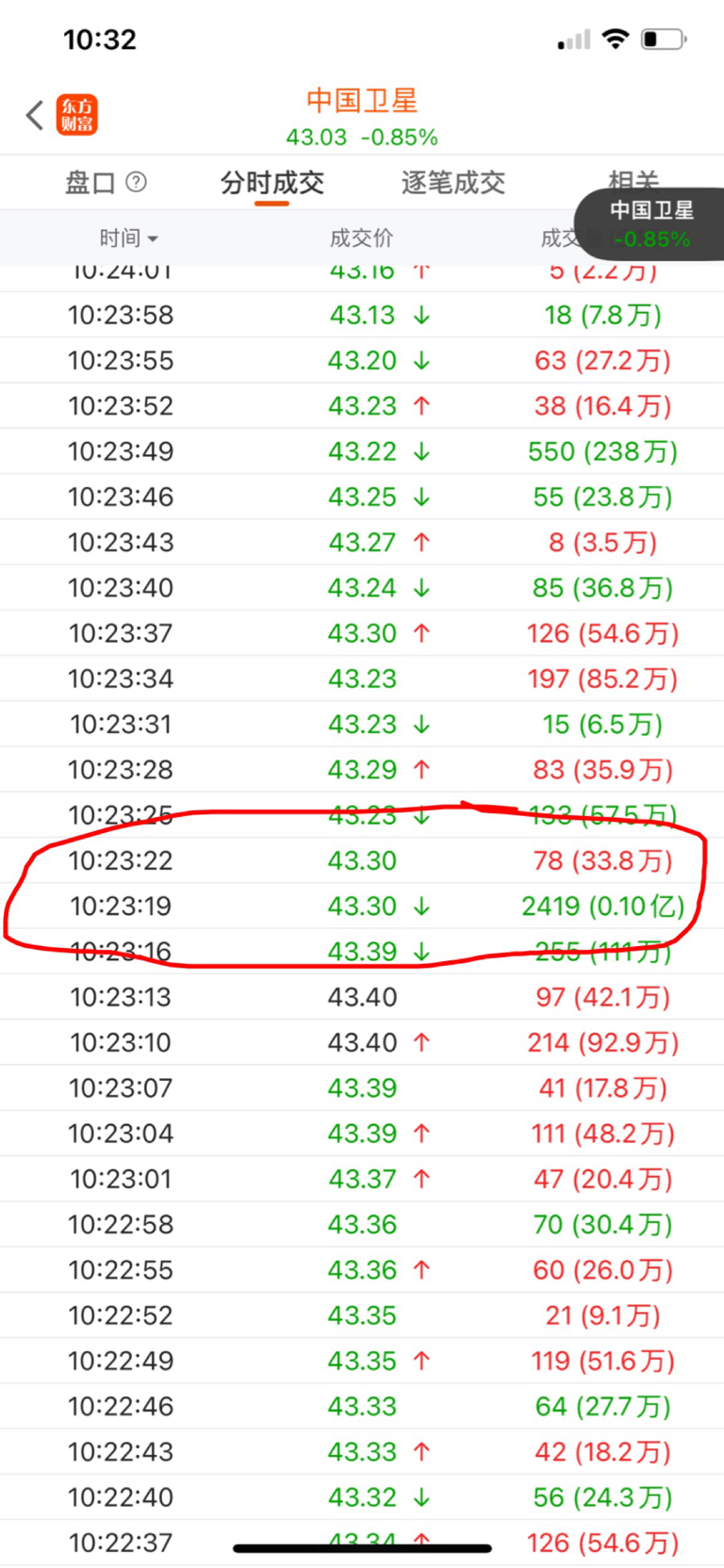724x1568 pixels.
Task: Select volume 21 (9.1万)
Action: coord(602,1315)
